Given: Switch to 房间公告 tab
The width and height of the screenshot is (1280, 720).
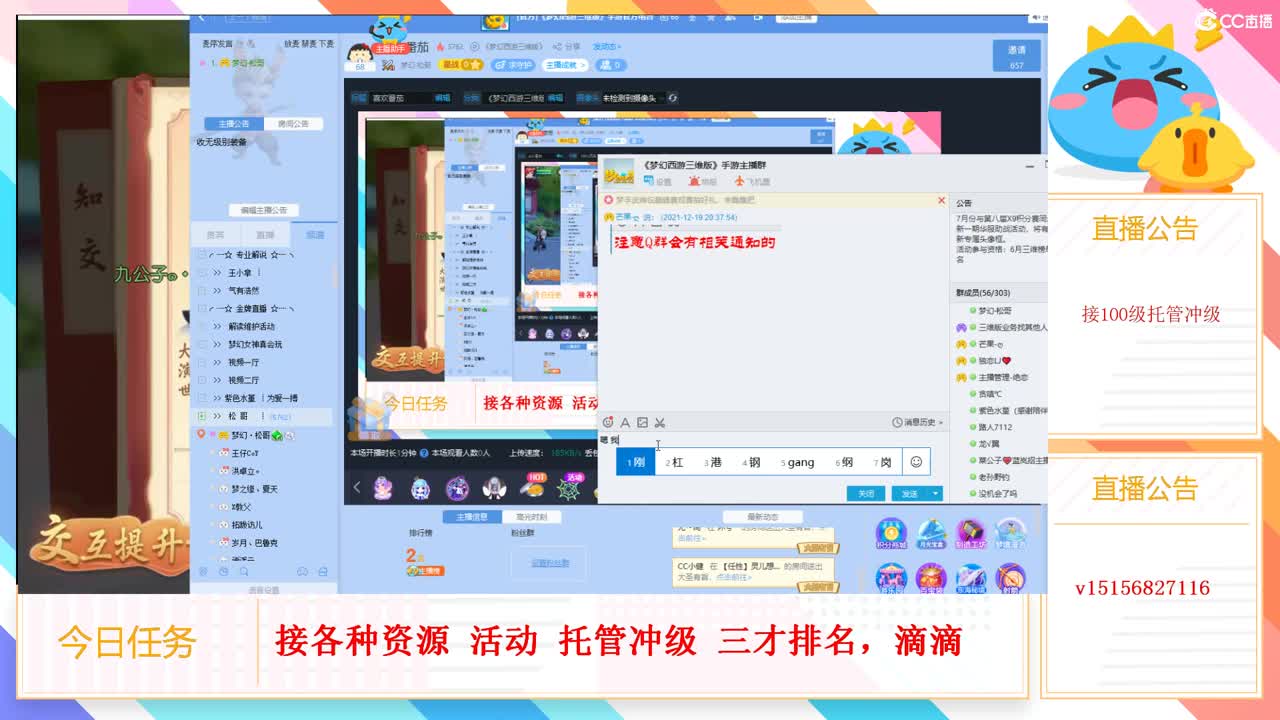Looking at the screenshot, I should click(293, 124).
